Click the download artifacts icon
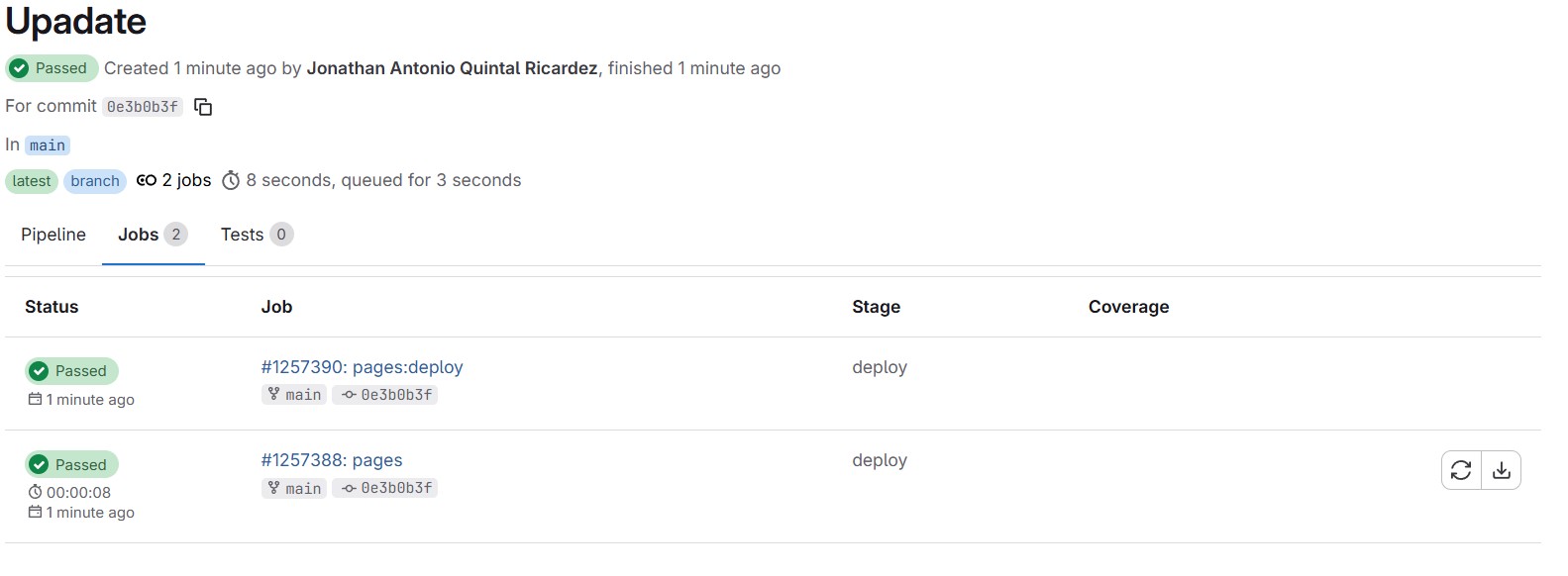1568x576 pixels. tap(1502, 470)
